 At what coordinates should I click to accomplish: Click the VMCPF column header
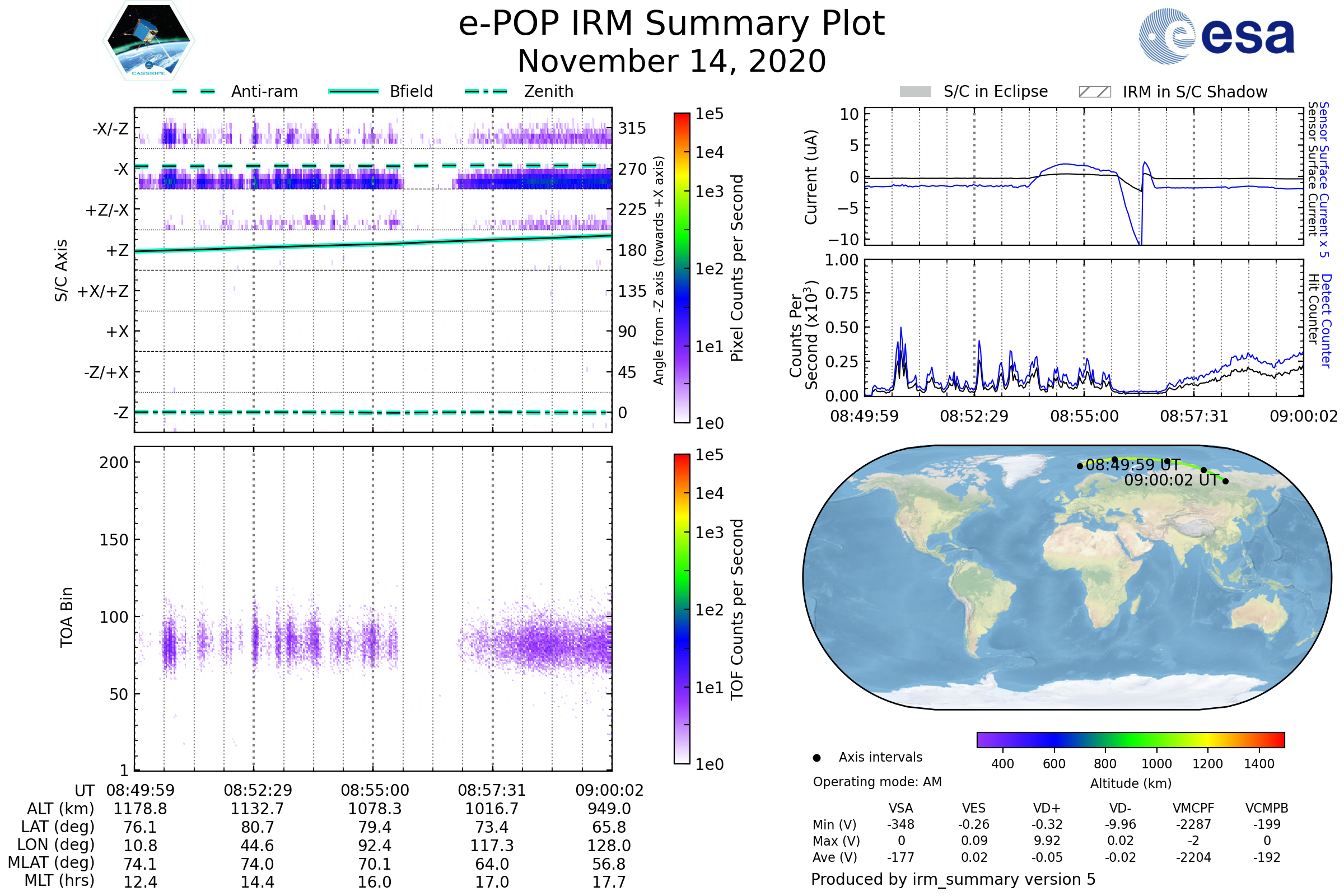[1193, 809]
